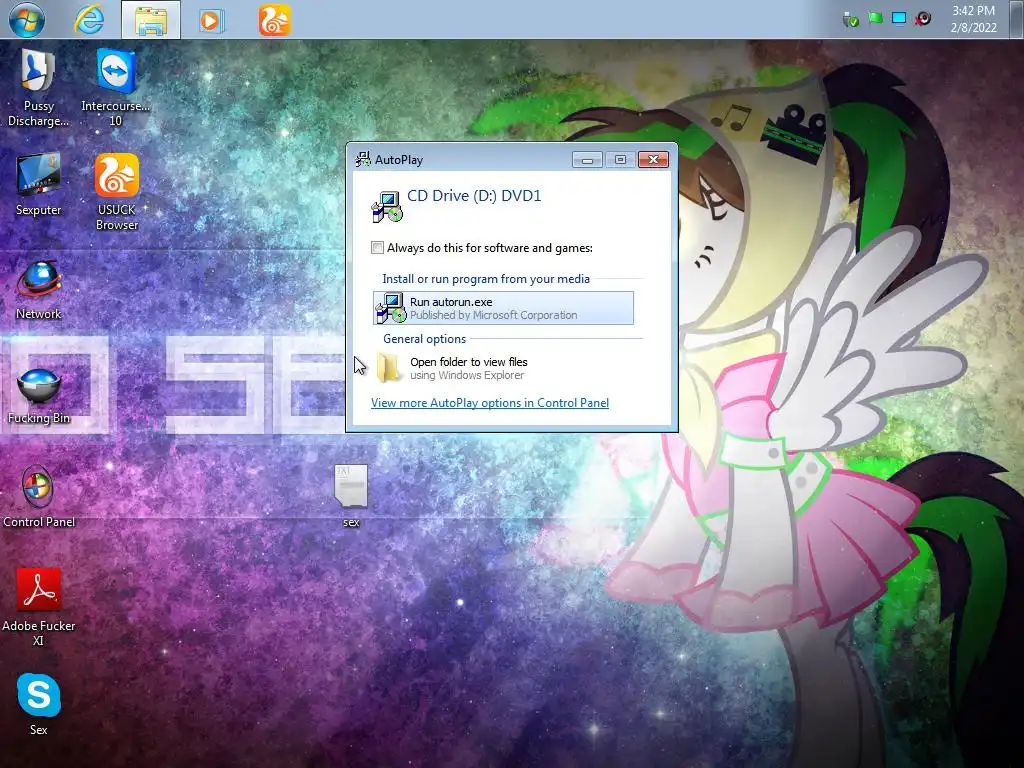Viewport: 1024px width, 768px height.
Task: Open the Start menu orb
Action: [x=27, y=19]
